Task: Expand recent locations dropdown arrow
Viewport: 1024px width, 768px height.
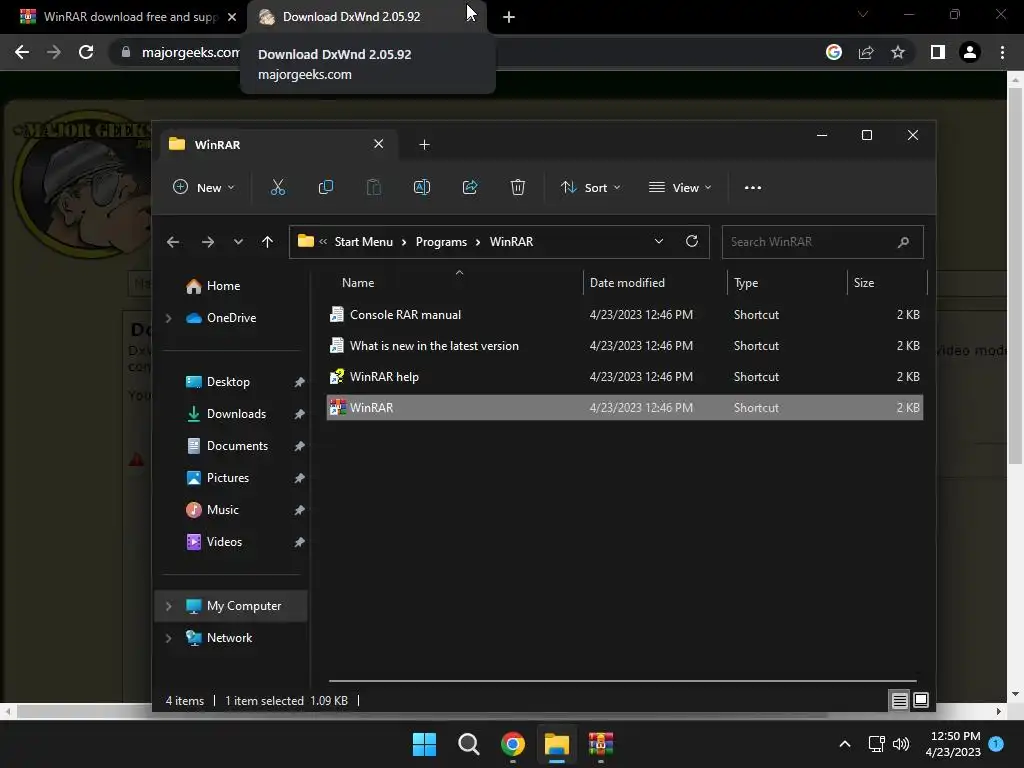Action: [238, 242]
